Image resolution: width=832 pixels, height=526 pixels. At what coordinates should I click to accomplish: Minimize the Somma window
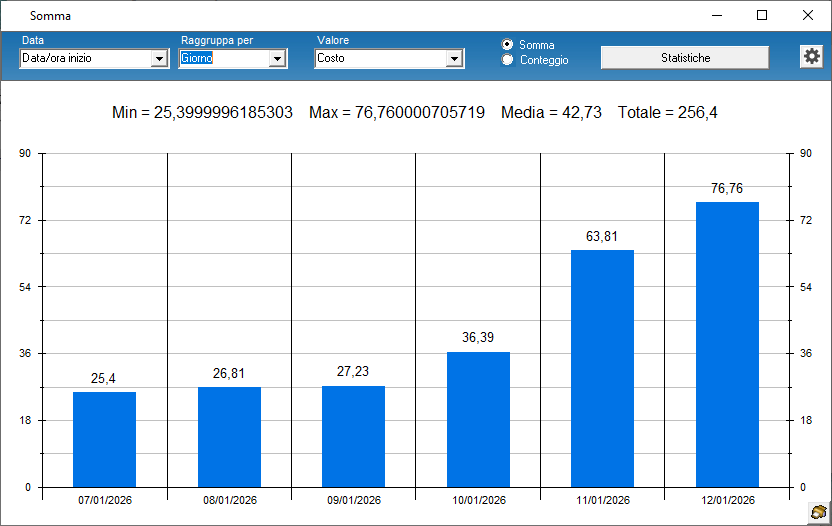(716, 15)
